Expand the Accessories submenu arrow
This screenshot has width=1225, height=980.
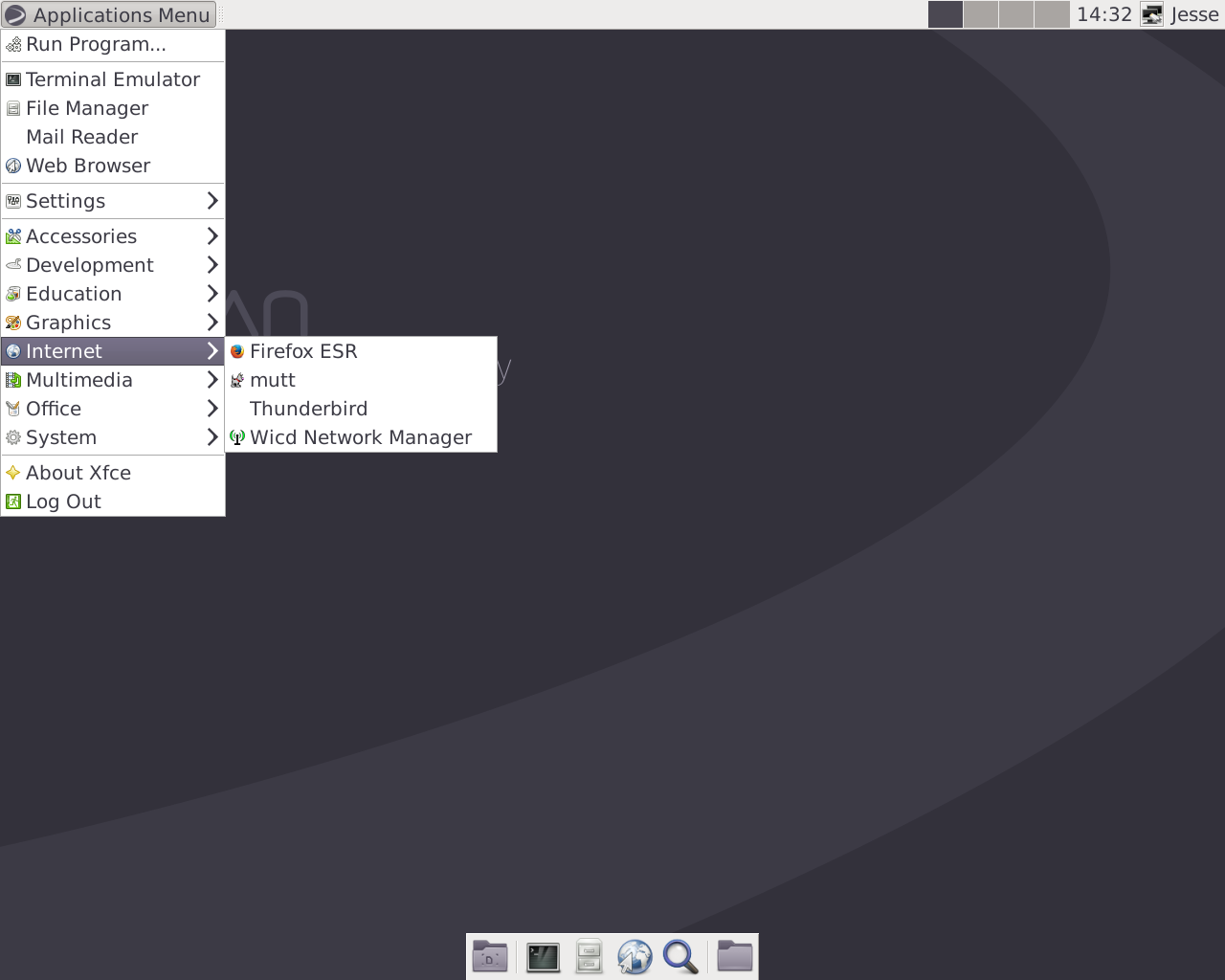(x=212, y=236)
